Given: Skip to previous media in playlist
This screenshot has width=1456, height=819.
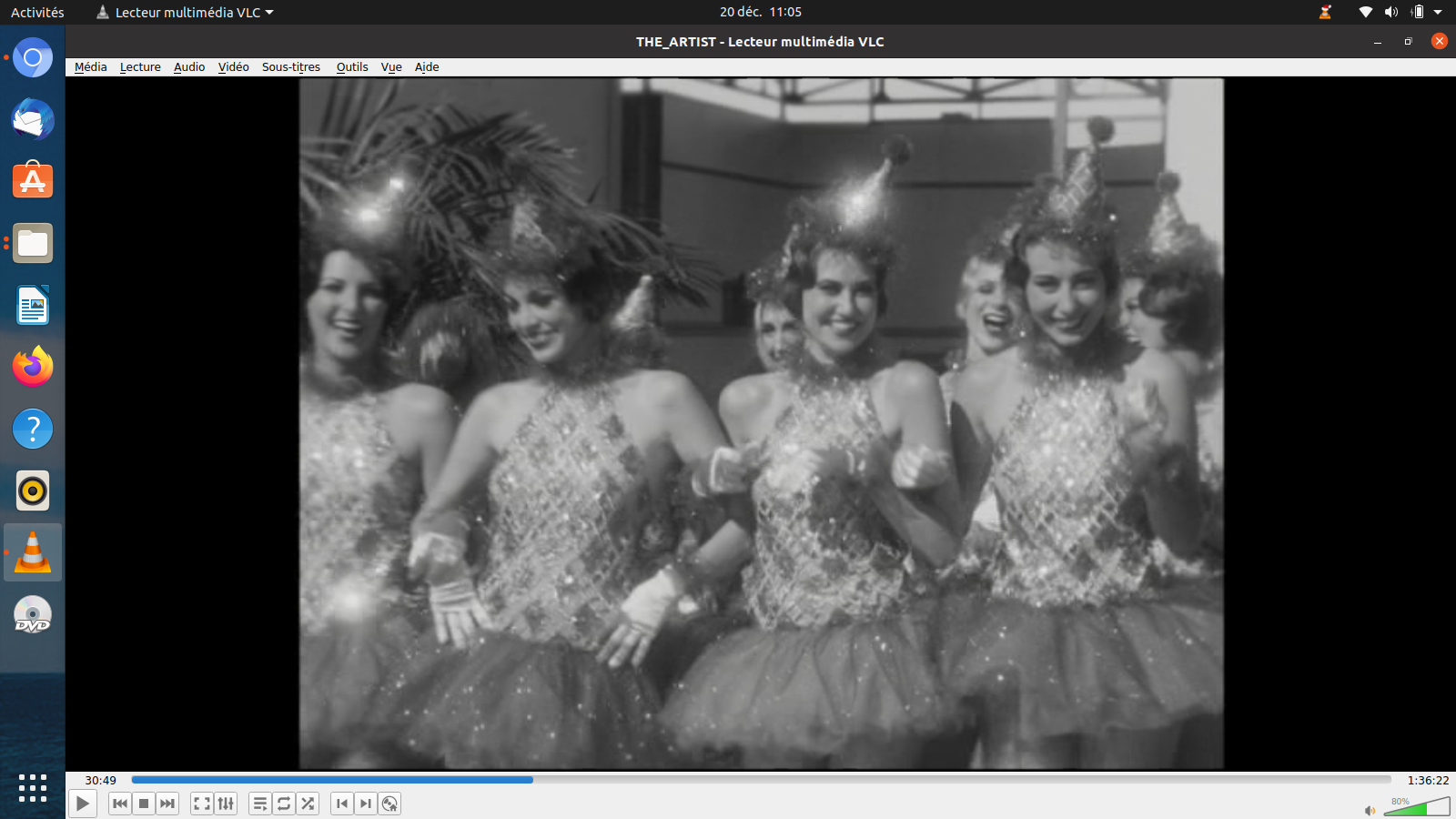Looking at the screenshot, I should point(119,804).
